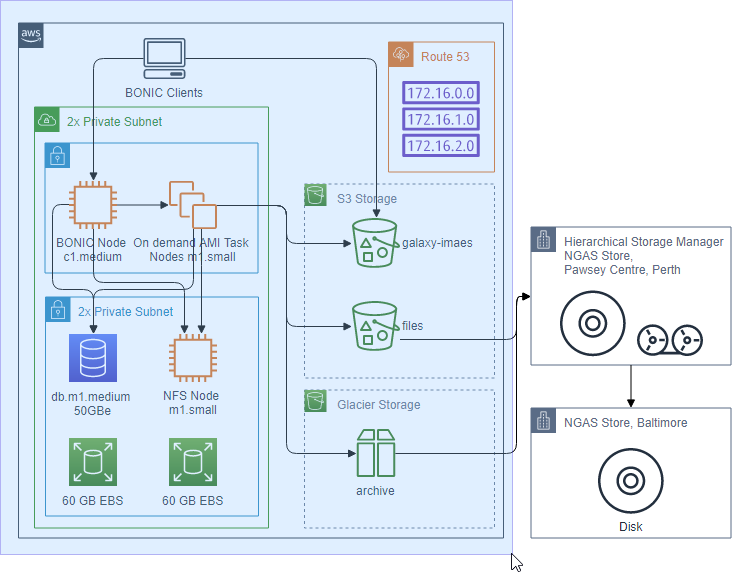Select the tape reel icon
The width and height of the screenshot is (732, 572).
pos(670,340)
